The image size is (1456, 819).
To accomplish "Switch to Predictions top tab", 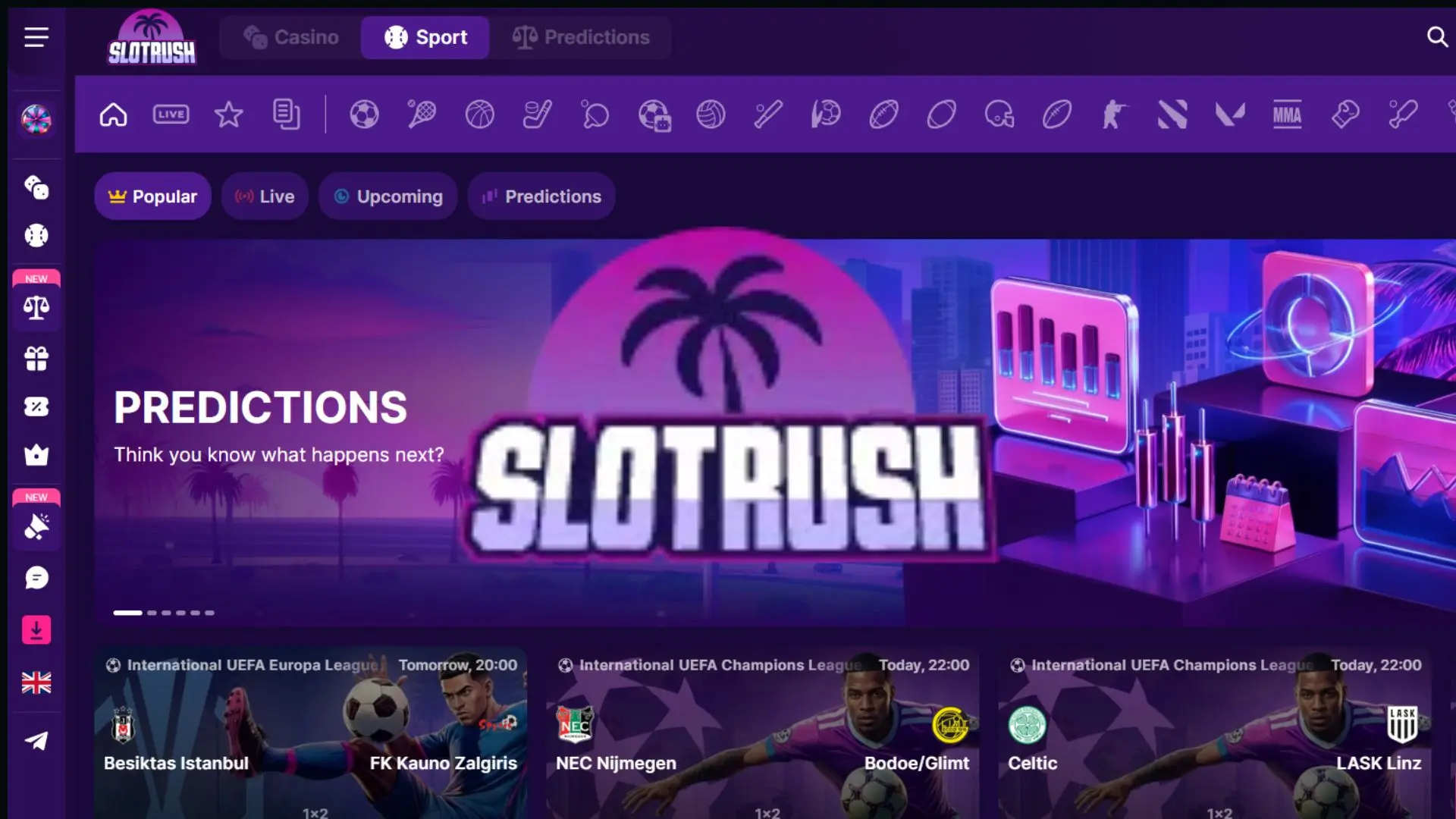I will tap(581, 37).
